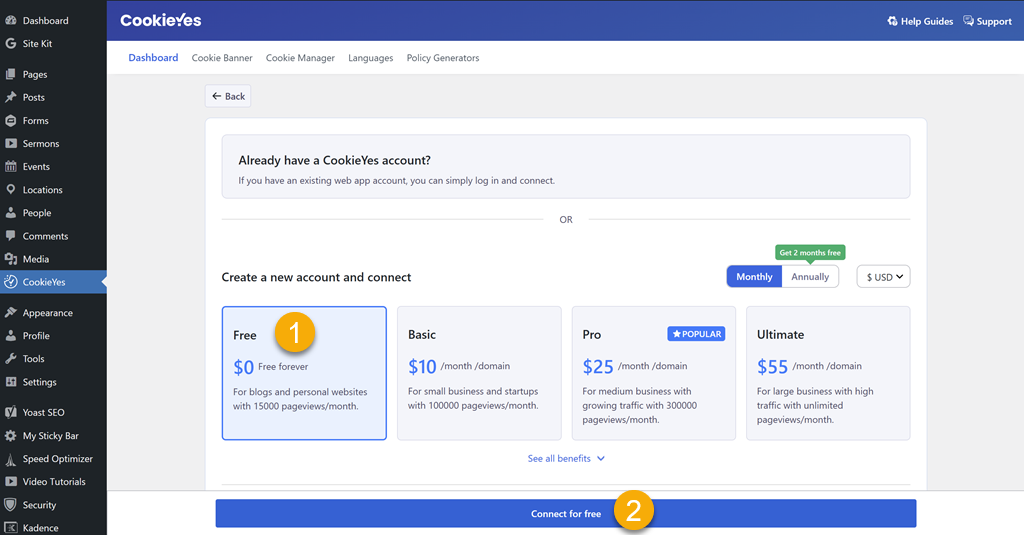1024x535 pixels.
Task: Click the Site Kit Google icon
Action: (10, 43)
